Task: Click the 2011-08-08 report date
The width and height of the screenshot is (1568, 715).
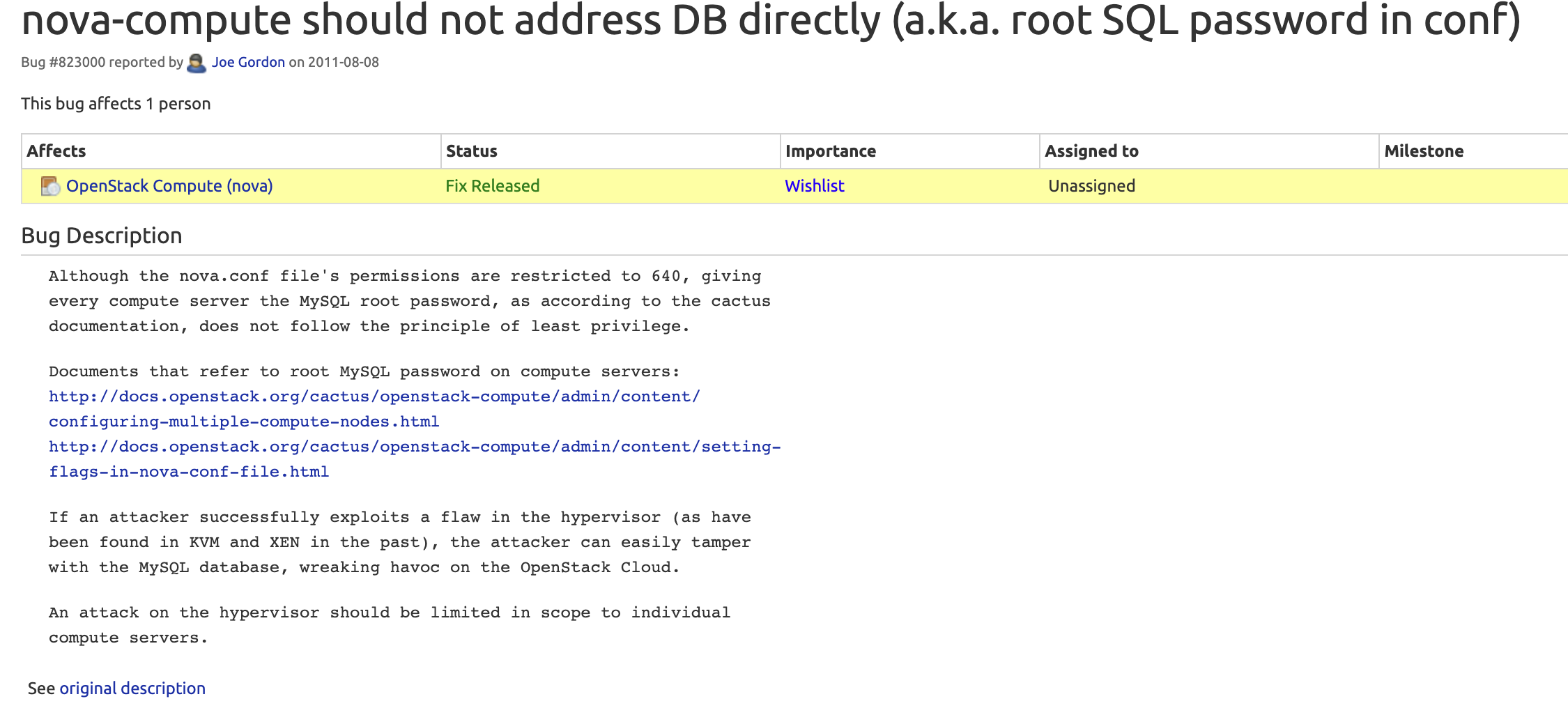Action: coord(344,62)
